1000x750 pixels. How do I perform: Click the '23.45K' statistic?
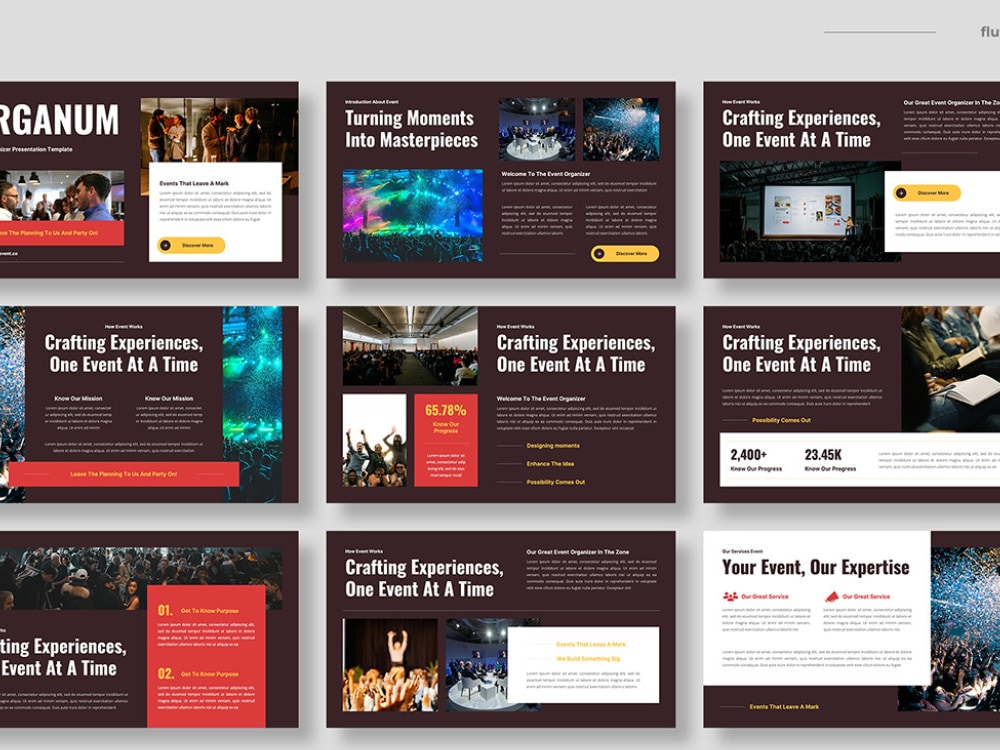point(823,455)
